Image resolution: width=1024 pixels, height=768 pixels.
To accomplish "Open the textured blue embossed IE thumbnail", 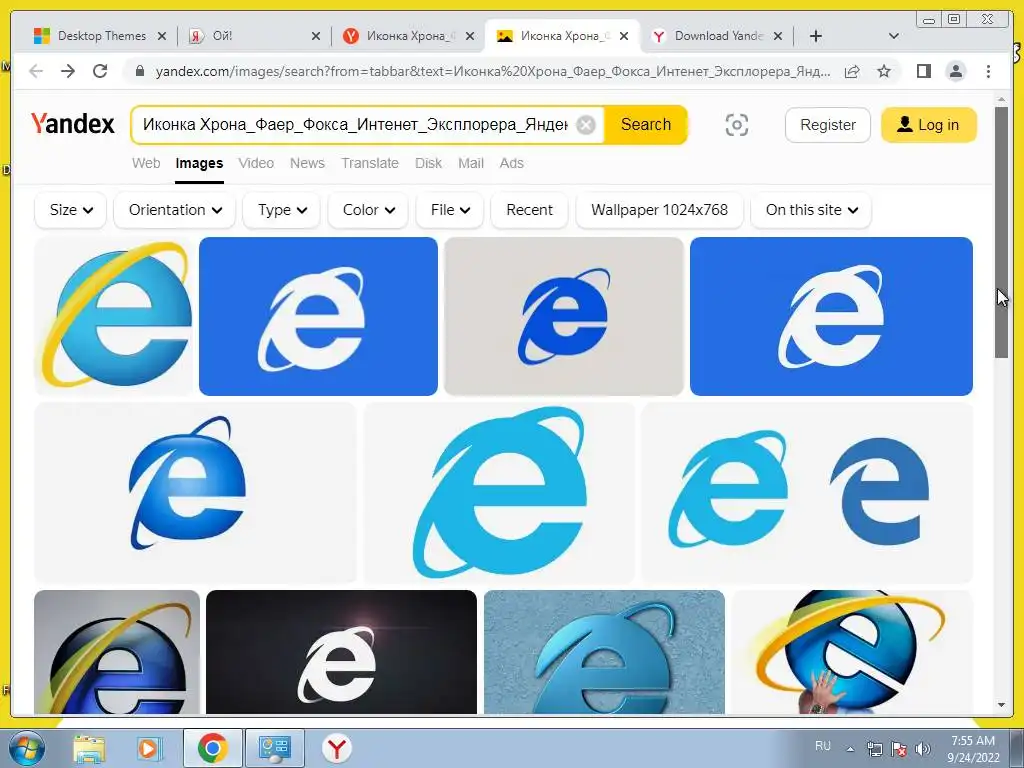I will tap(604, 652).
